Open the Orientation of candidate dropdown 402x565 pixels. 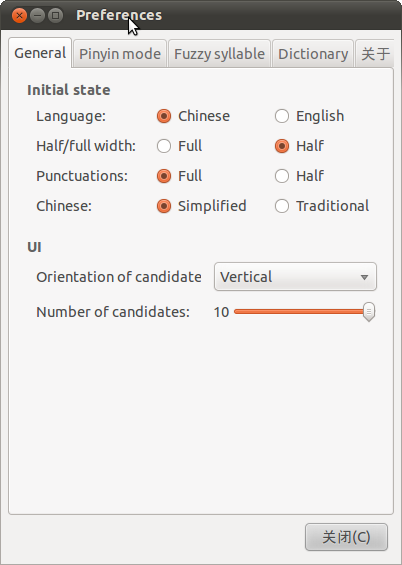[x=295, y=277]
